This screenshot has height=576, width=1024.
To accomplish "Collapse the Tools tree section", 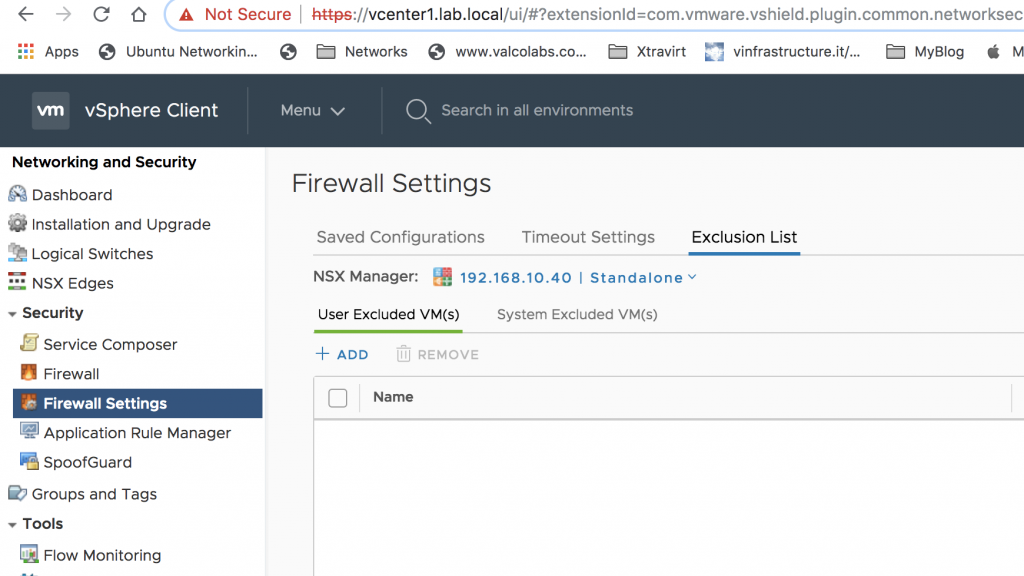I will click(12, 525).
